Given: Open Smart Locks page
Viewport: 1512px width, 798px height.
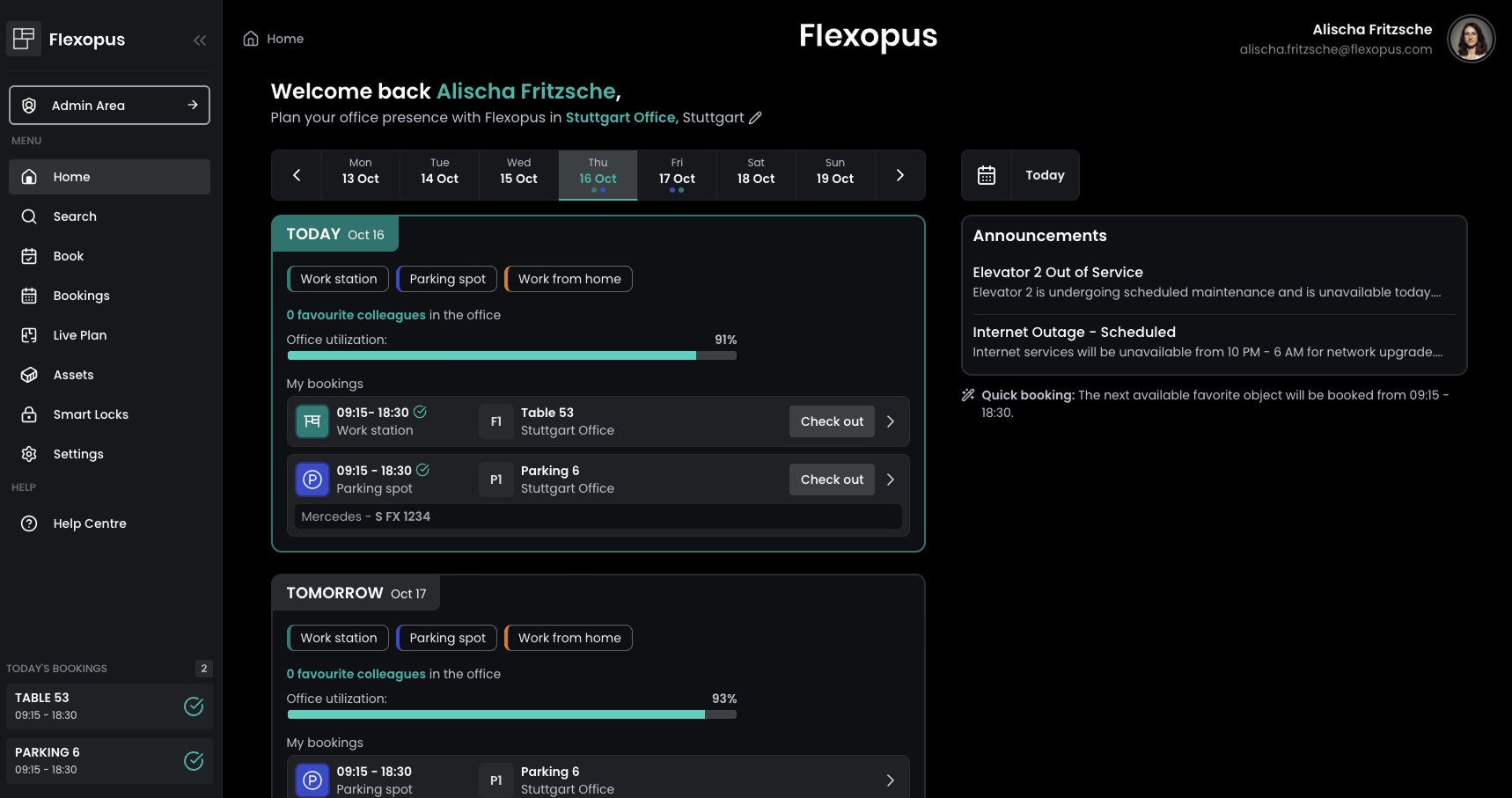Looking at the screenshot, I should tap(90, 414).
